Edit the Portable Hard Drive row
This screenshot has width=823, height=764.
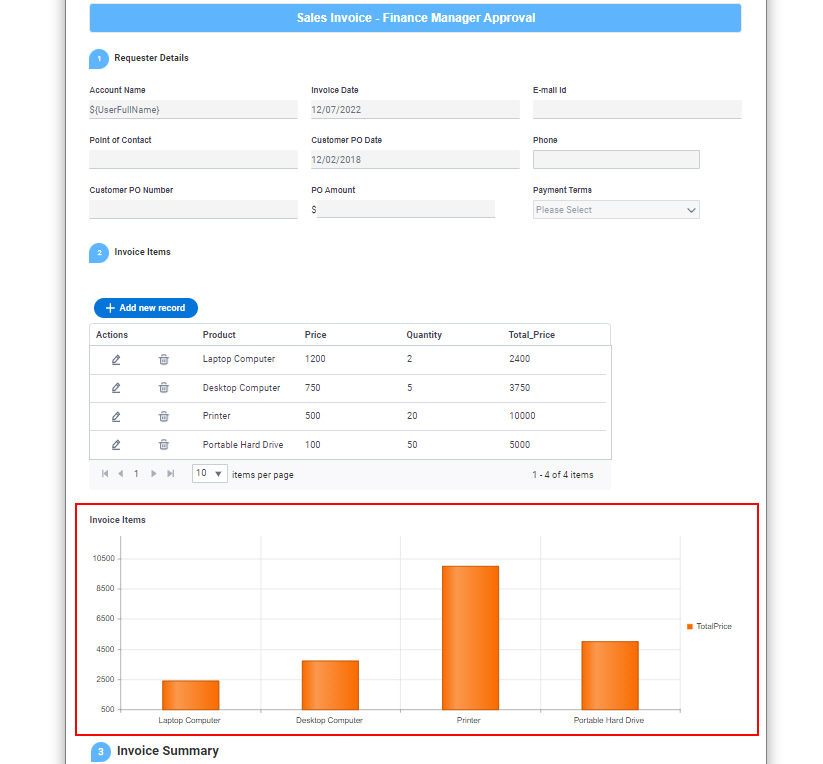[x=116, y=445]
